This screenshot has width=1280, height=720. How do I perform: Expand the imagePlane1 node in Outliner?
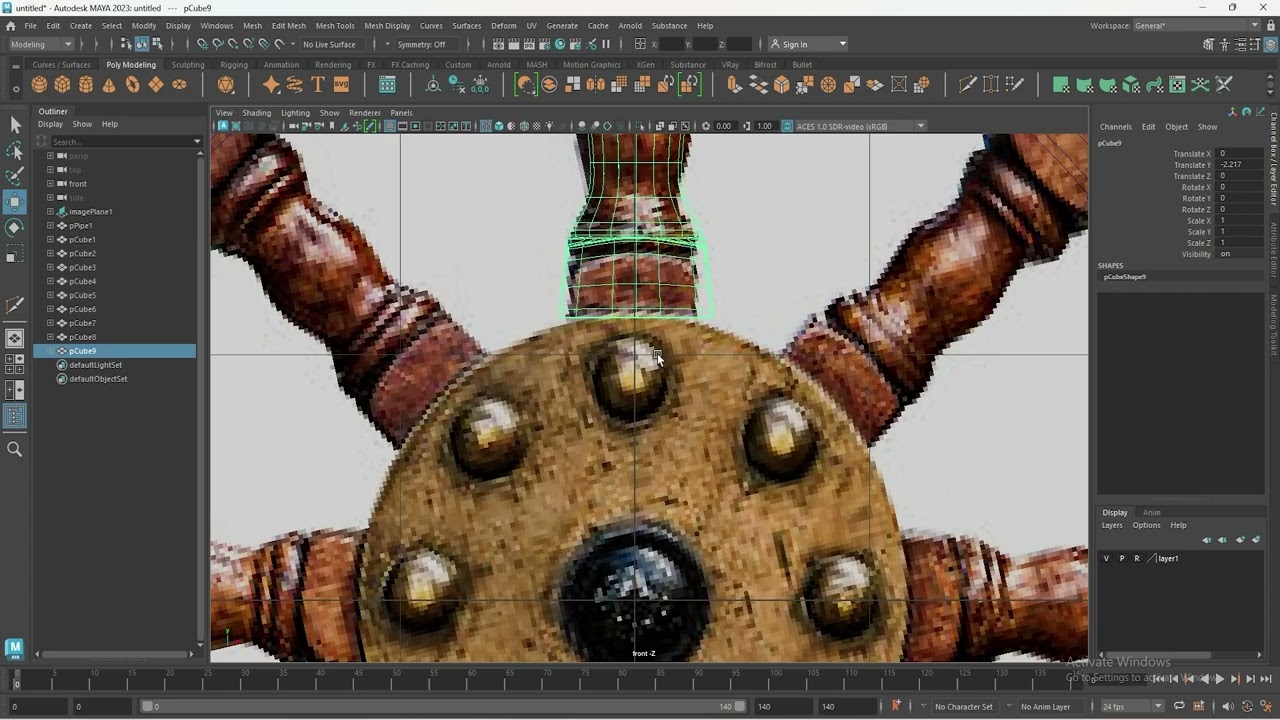tap(50, 212)
